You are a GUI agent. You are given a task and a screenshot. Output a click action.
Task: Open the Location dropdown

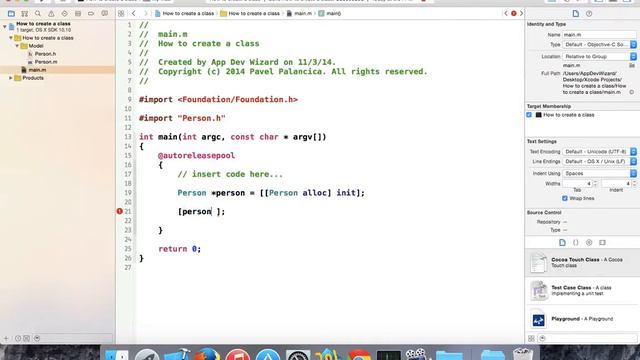pos(599,56)
